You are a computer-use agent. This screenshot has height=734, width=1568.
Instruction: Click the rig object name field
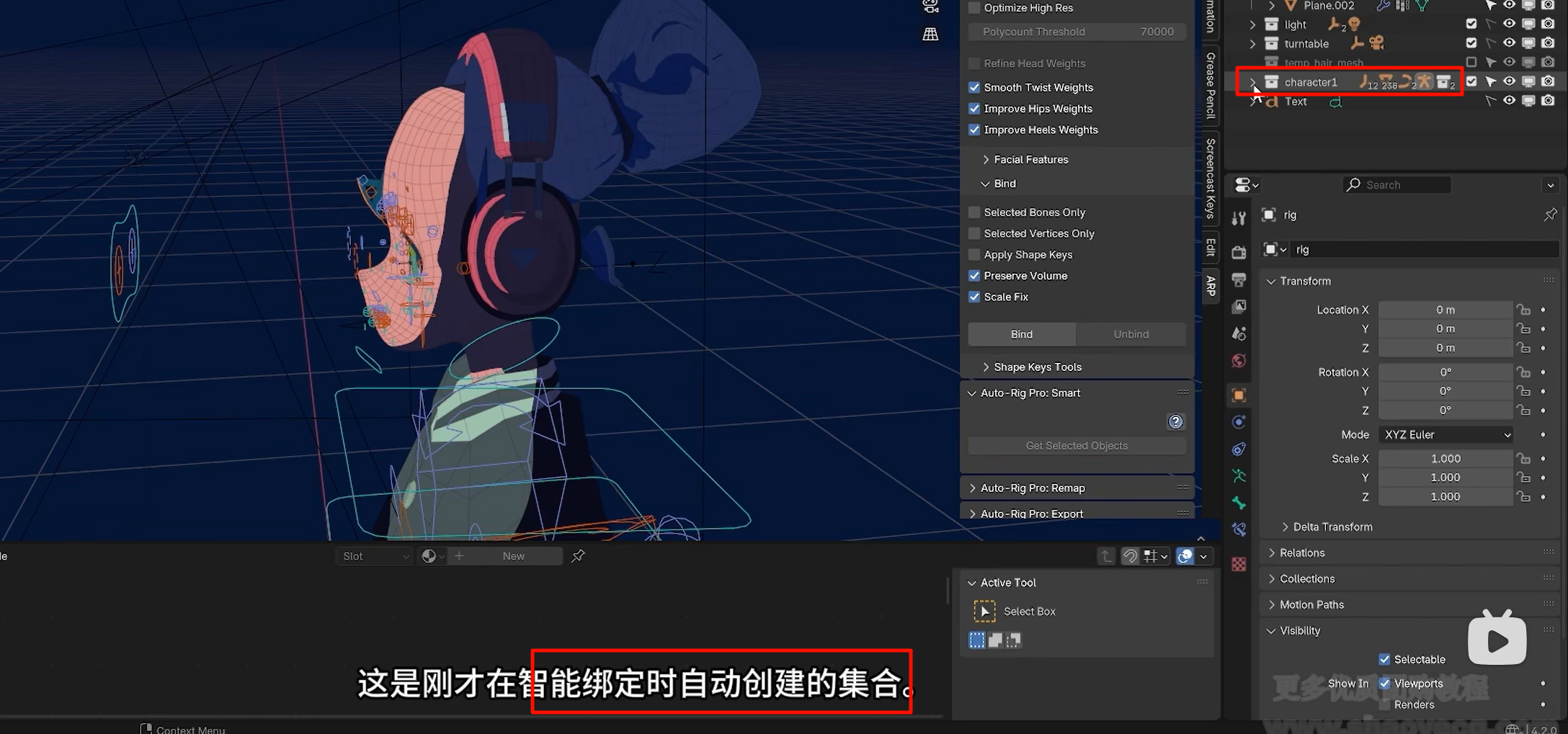[x=1425, y=249]
